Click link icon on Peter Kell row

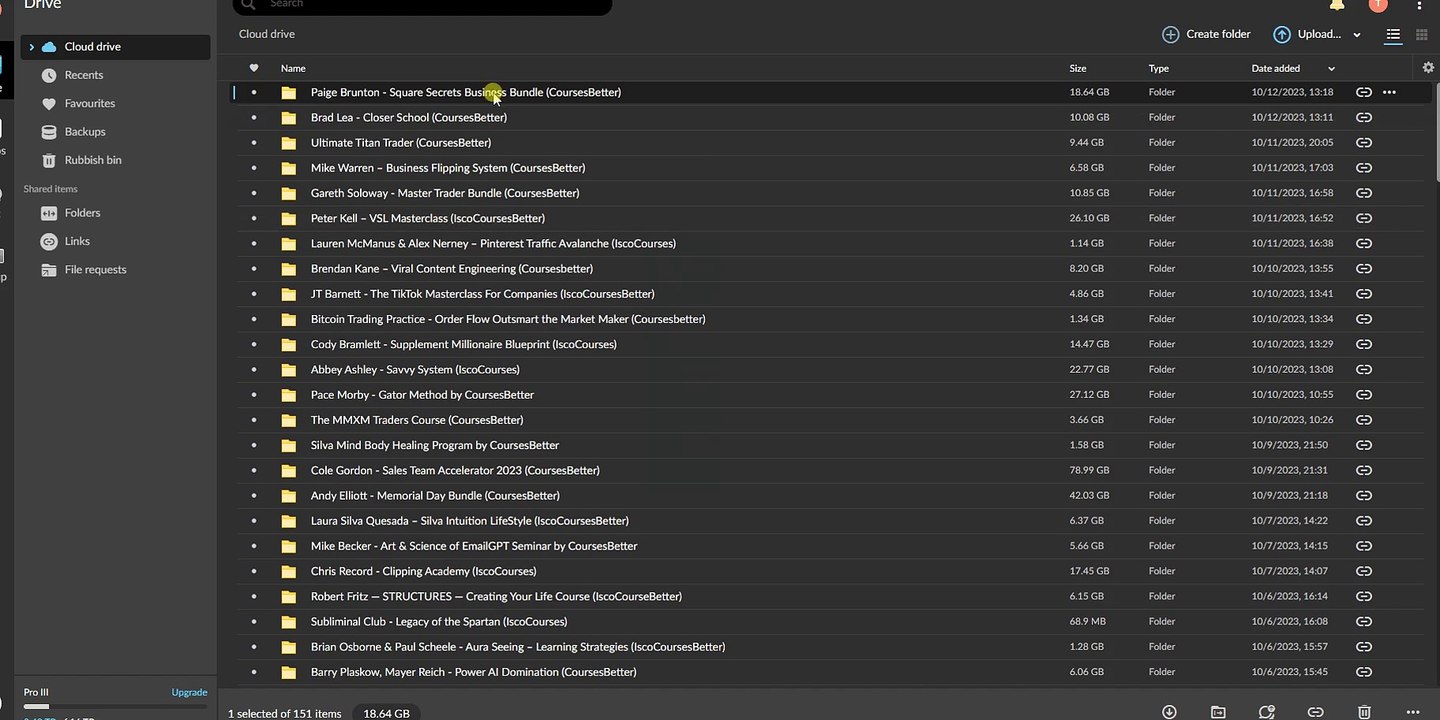pos(1363,218)
